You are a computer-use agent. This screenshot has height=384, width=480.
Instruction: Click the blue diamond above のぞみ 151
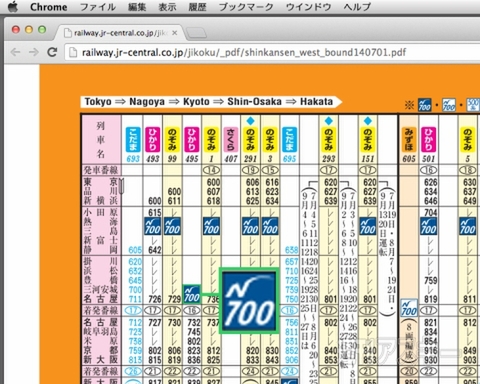click(x=368, y=121)
